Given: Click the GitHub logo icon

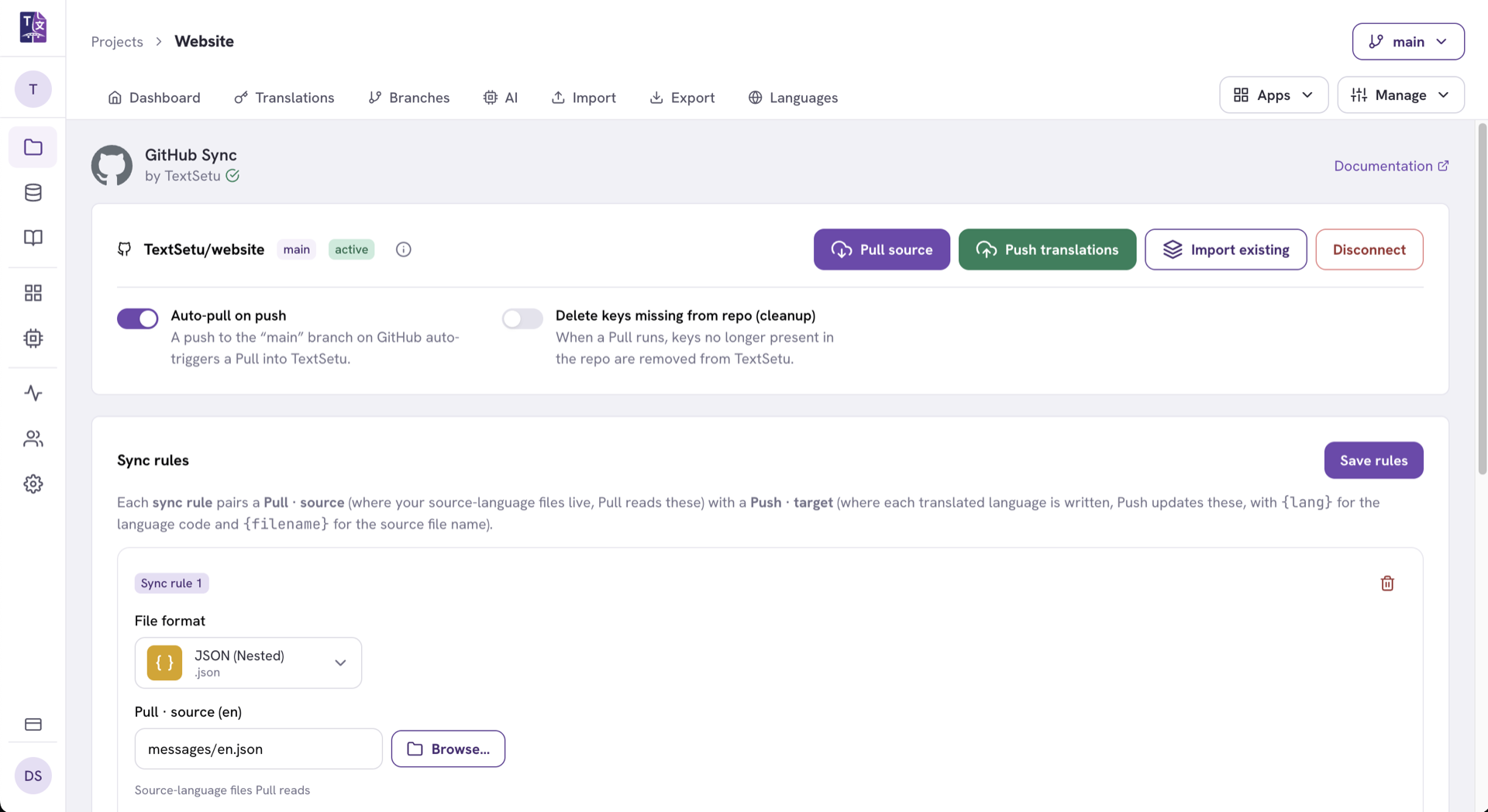Looking at the screenshot, I should (x=112, y=165).
